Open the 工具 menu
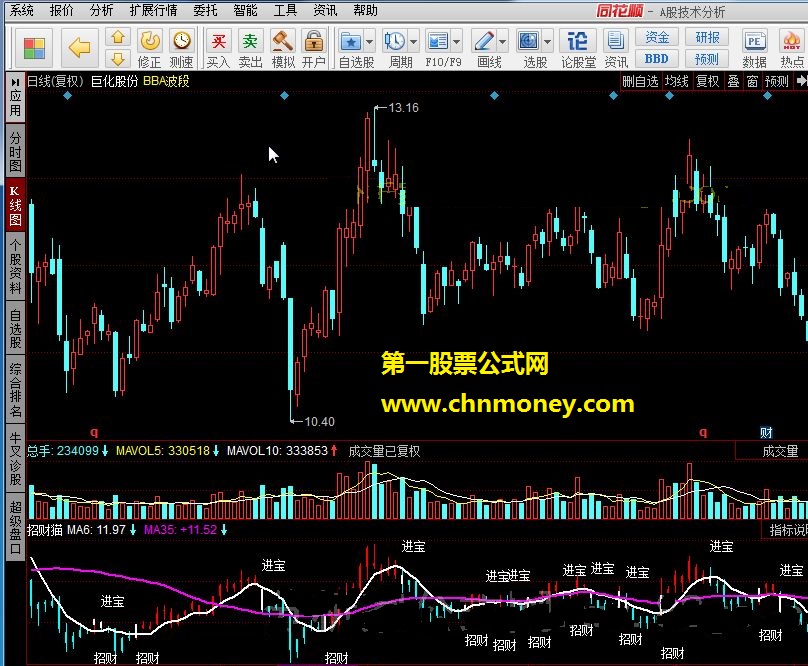The width and height of the screenshot is (808, 666). click(x=285, y=10)
